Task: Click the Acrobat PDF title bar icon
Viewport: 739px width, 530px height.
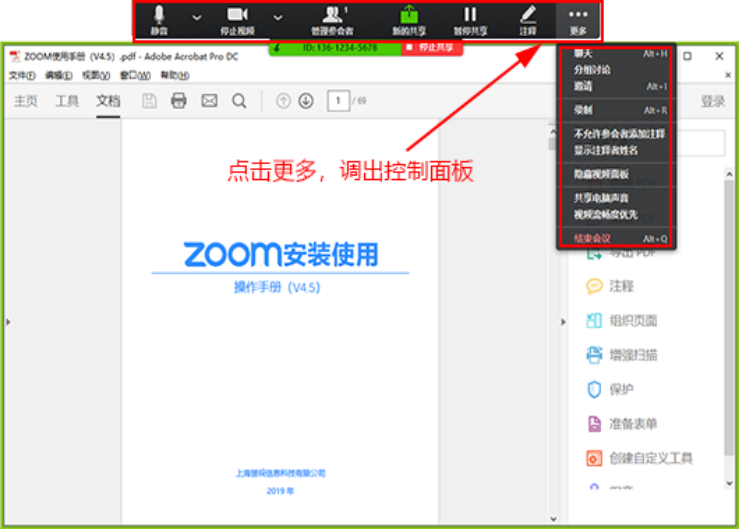Action: point(15,57)
